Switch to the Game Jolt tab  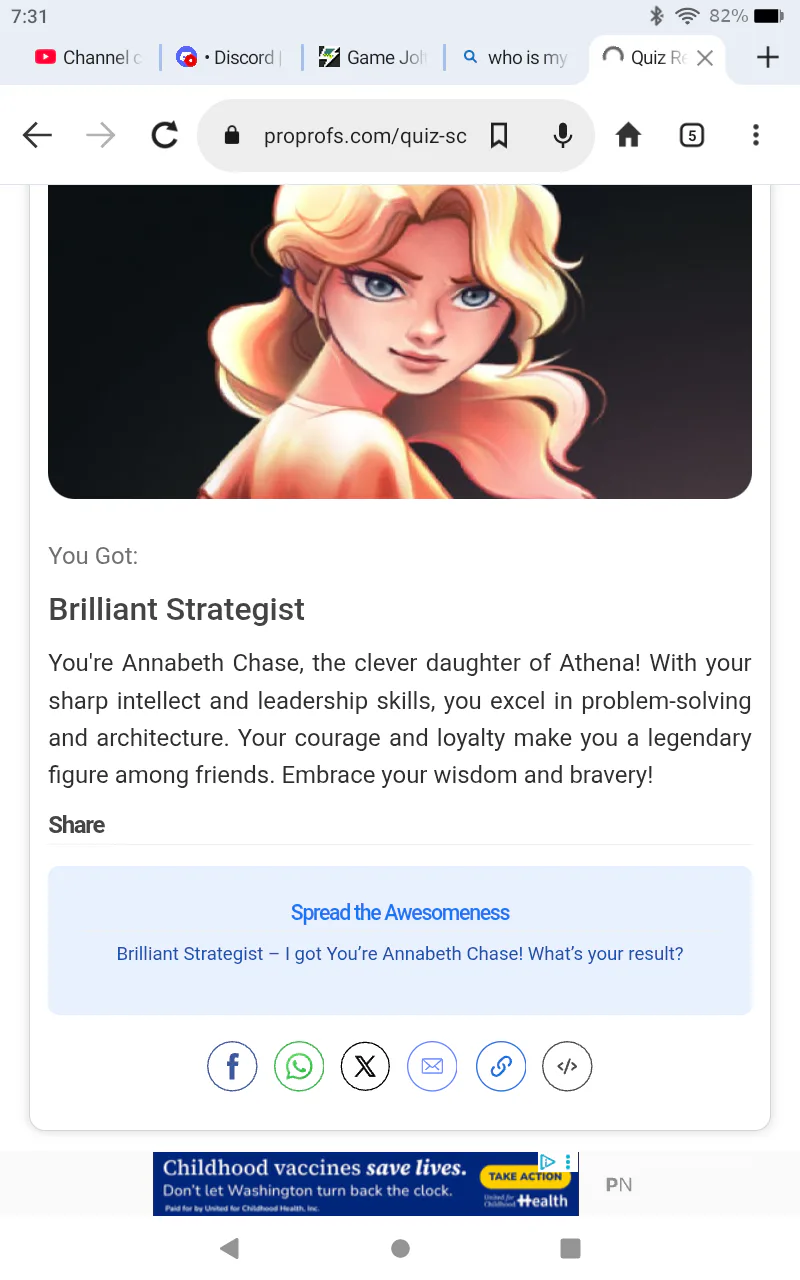pos(374,58)
